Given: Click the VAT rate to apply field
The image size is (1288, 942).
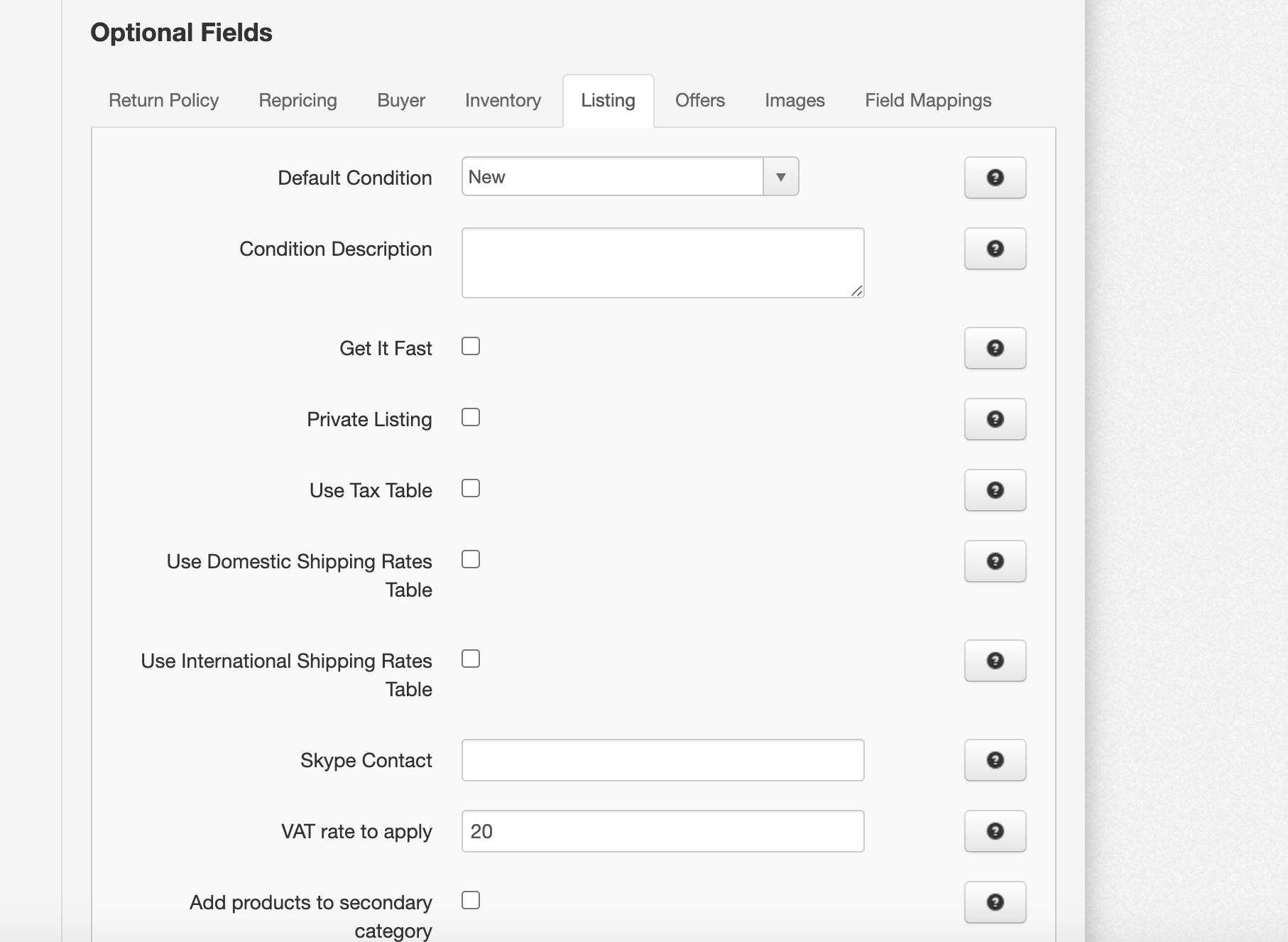Looking at the screenshot, I should [662, 831].
